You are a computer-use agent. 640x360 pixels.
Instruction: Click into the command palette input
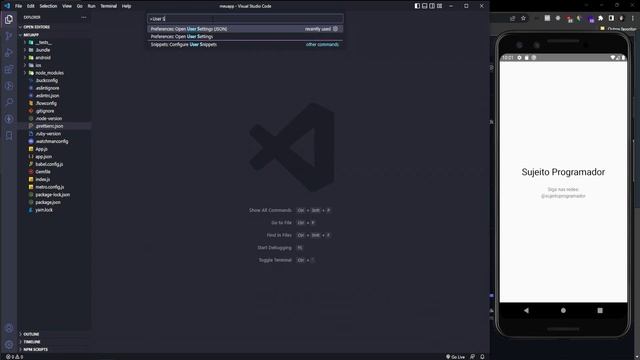click(245, 19)
